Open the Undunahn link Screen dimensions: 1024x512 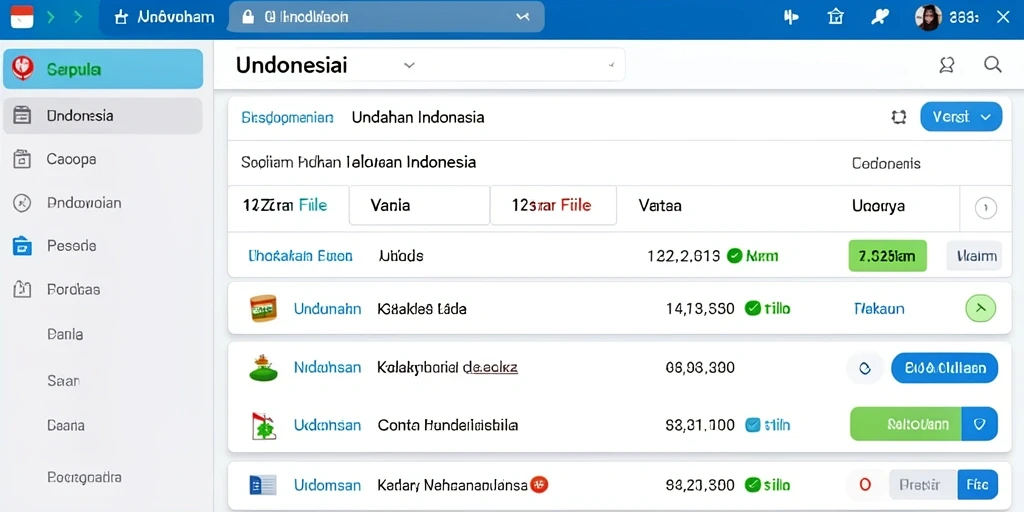point(327,309)
